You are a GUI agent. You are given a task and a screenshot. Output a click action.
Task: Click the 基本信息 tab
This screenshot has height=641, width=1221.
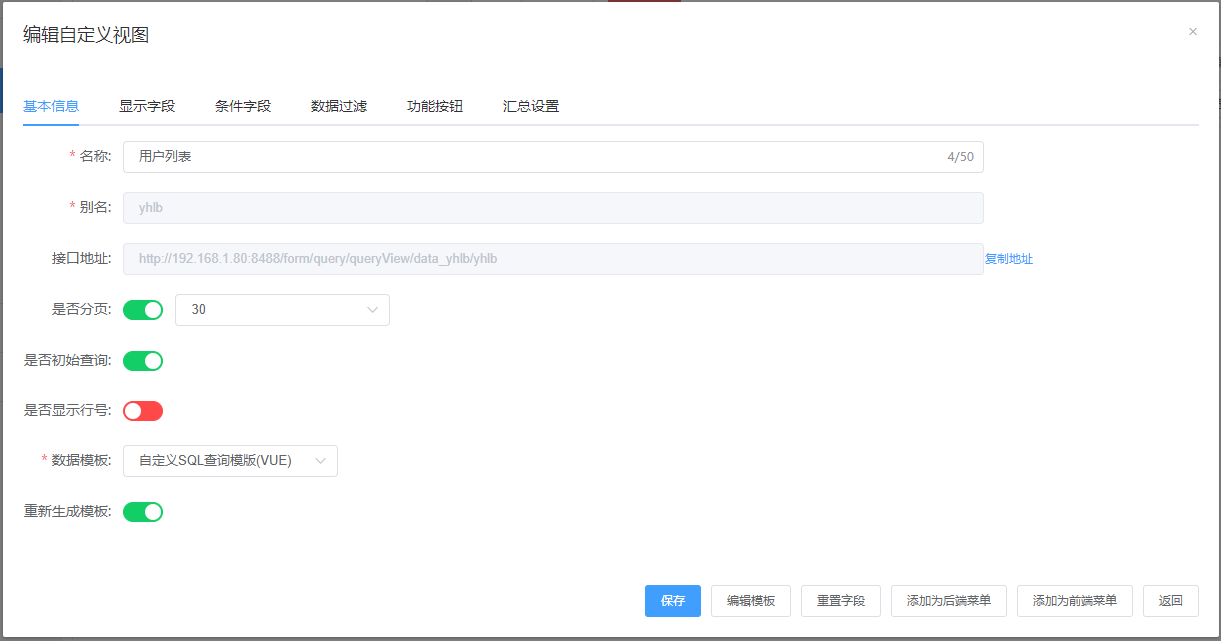click(51, 106)
